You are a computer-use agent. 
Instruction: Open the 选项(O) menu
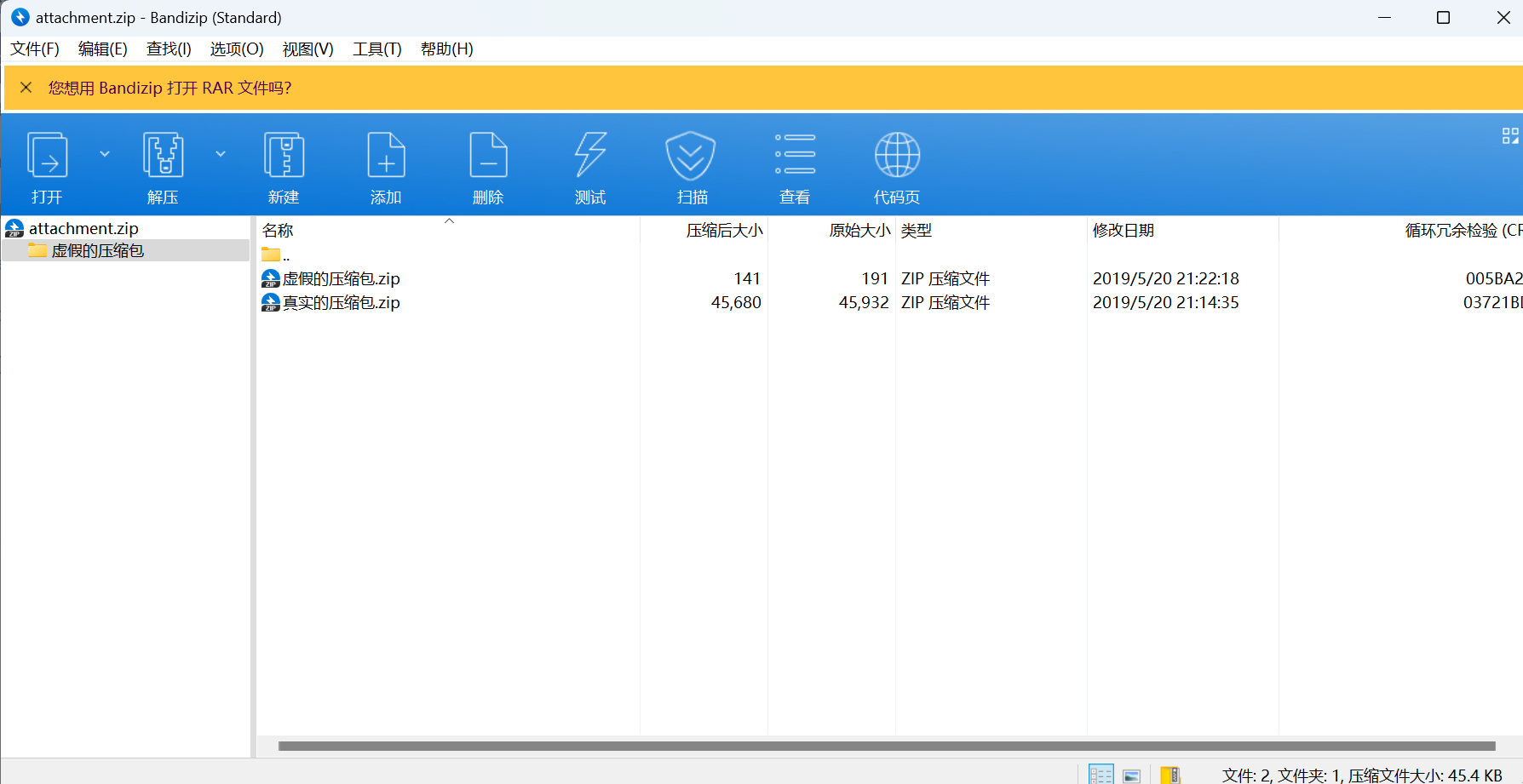(237, 49)
